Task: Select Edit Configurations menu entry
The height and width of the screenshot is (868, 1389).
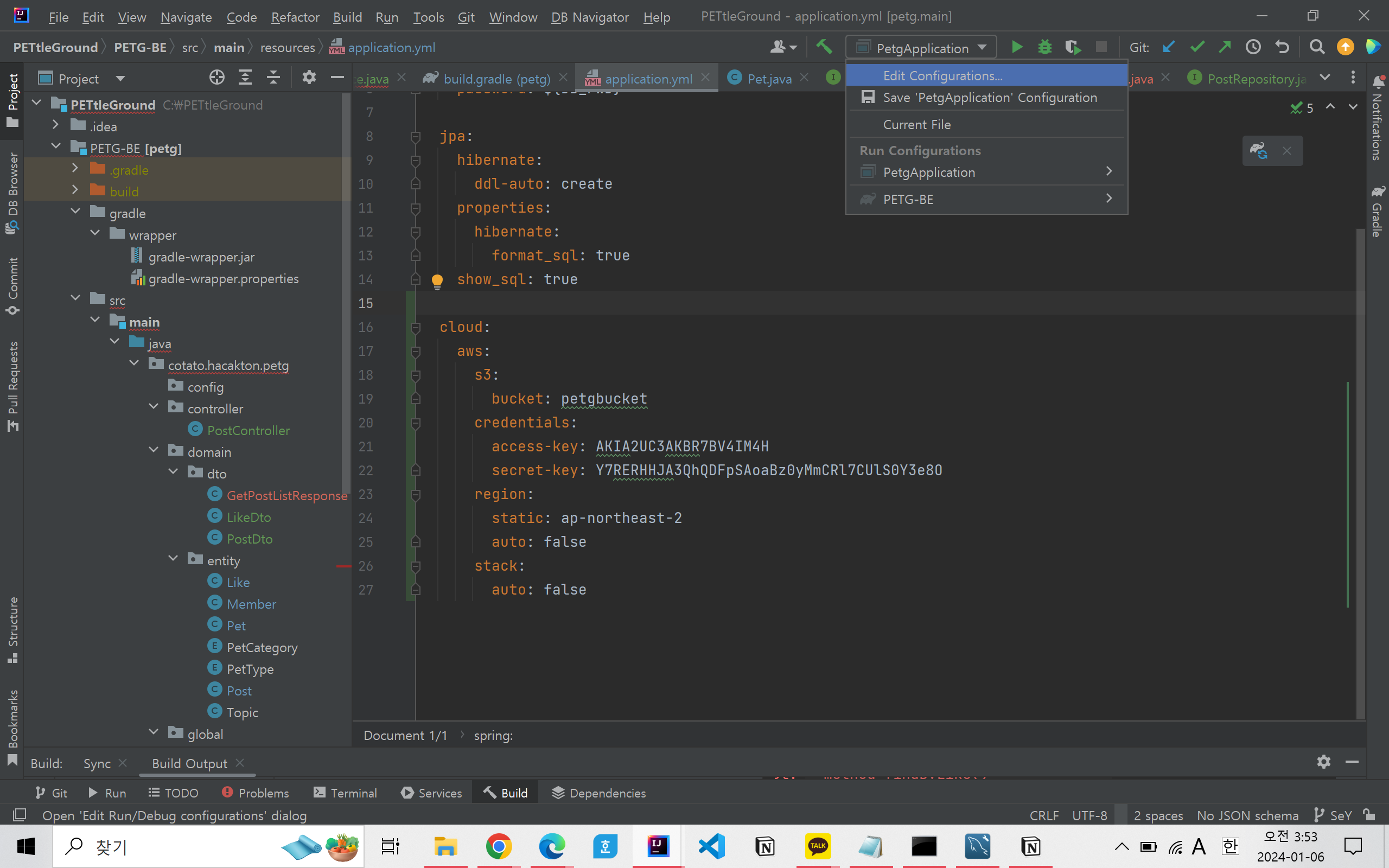Action: click(x=942, y=76)
